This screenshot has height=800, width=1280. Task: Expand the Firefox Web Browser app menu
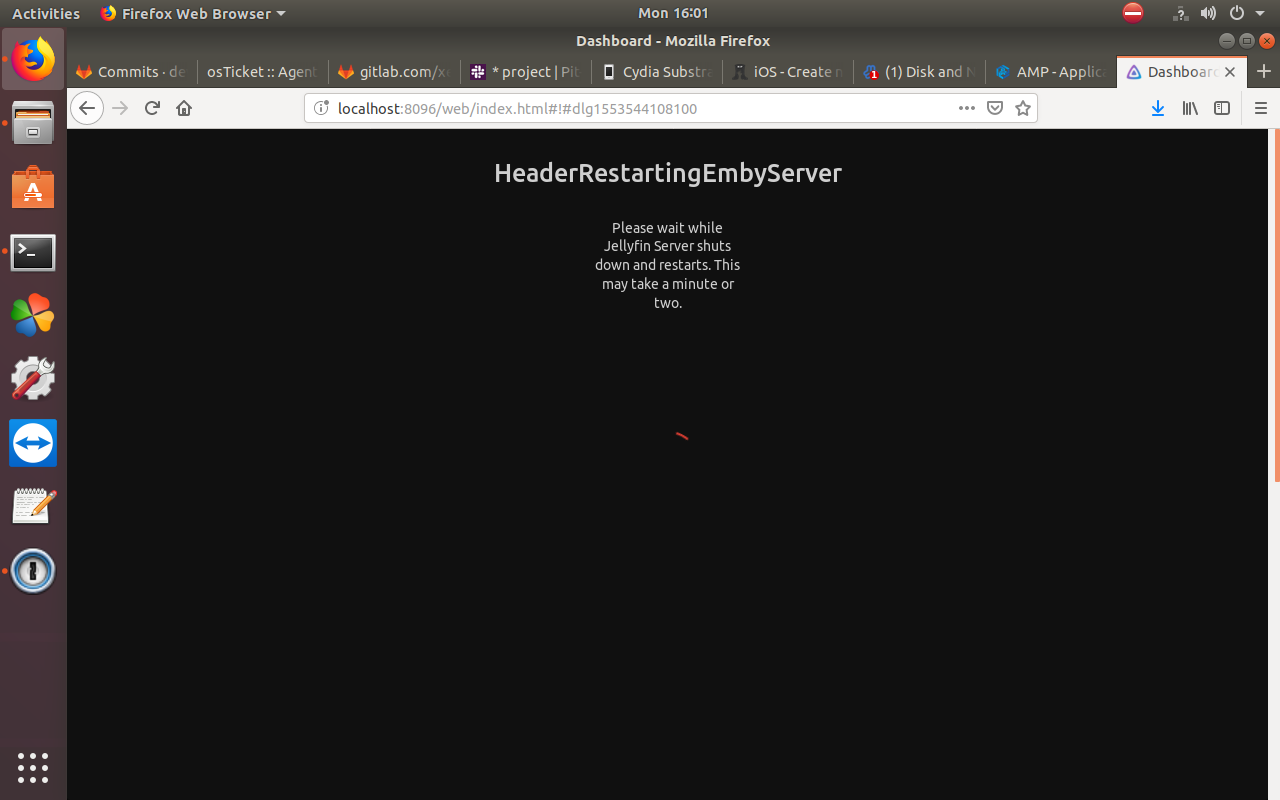coord(193,13)
